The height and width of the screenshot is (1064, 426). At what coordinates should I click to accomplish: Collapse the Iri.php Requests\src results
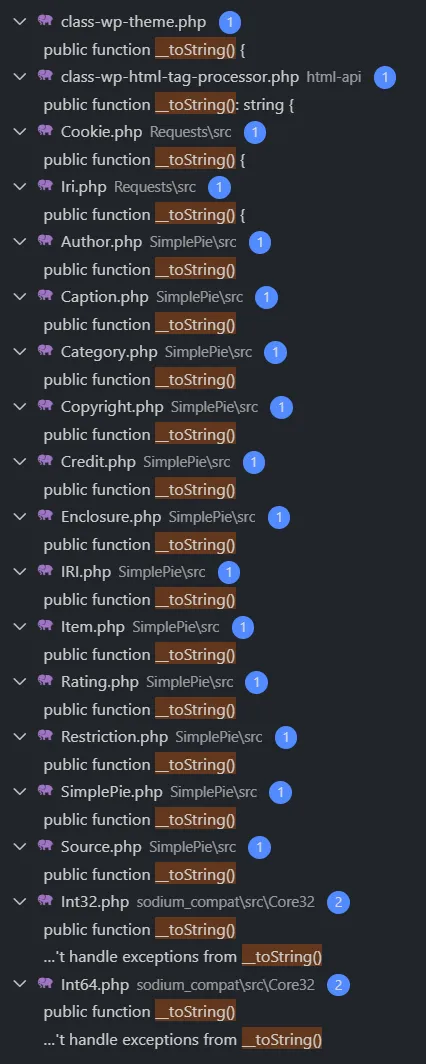click(20, 187)
